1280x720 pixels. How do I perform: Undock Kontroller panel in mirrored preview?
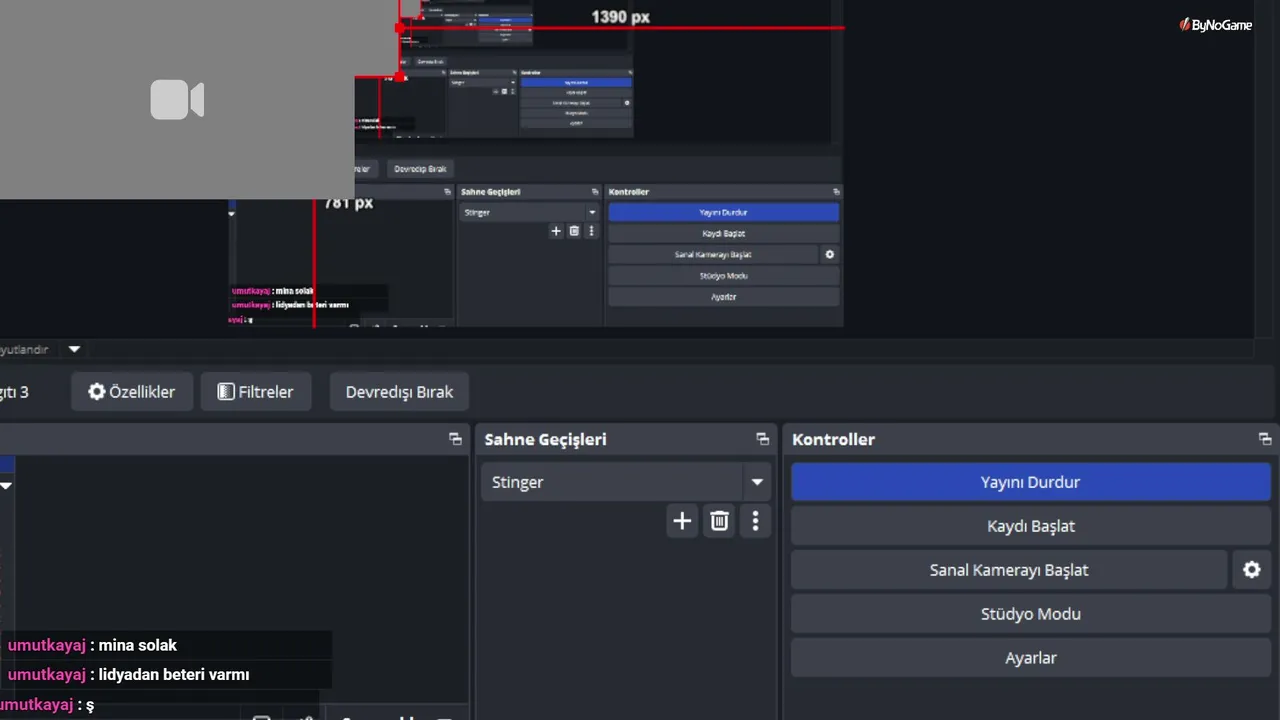coord(836,191)
